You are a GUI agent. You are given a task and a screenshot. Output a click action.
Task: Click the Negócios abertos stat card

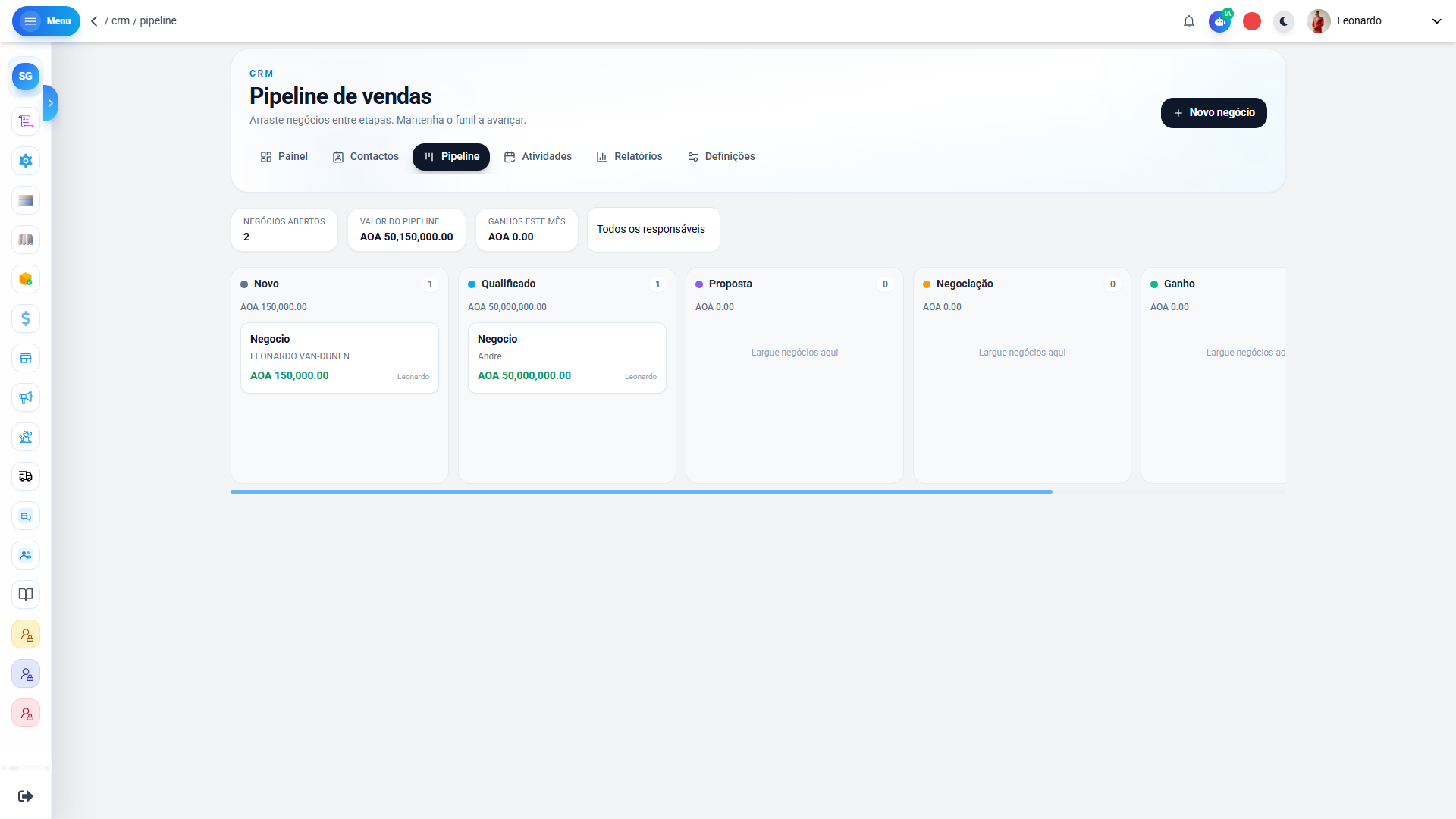(x=284, y=230)
